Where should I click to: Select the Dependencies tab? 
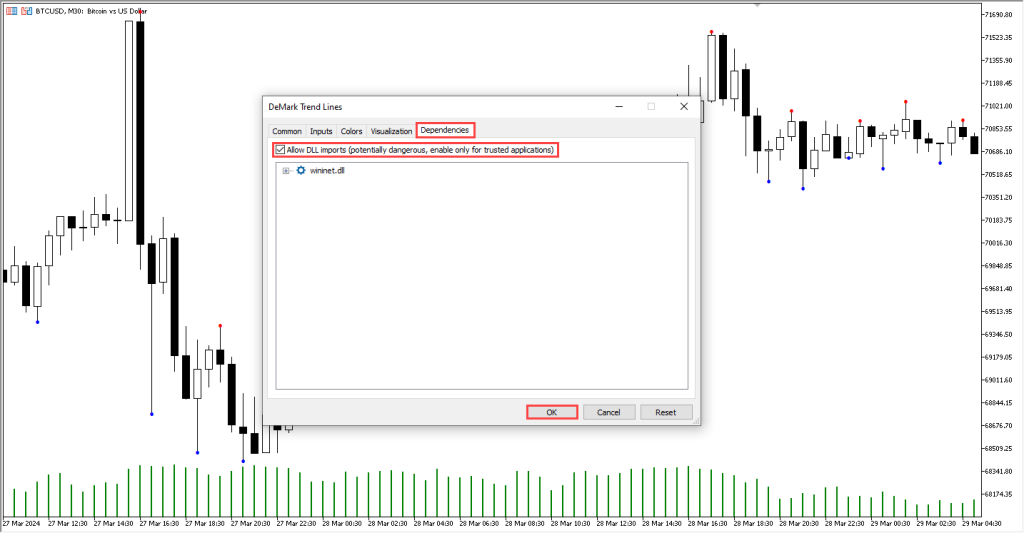coord(445,130)
